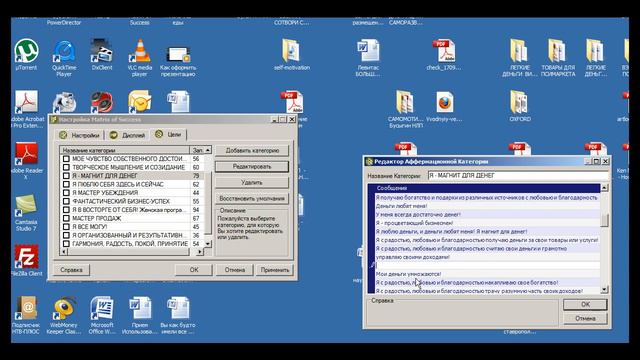Open the ЛЕГКИЕ ДЕНЬГИ ВИ... folder

[520, 51]
